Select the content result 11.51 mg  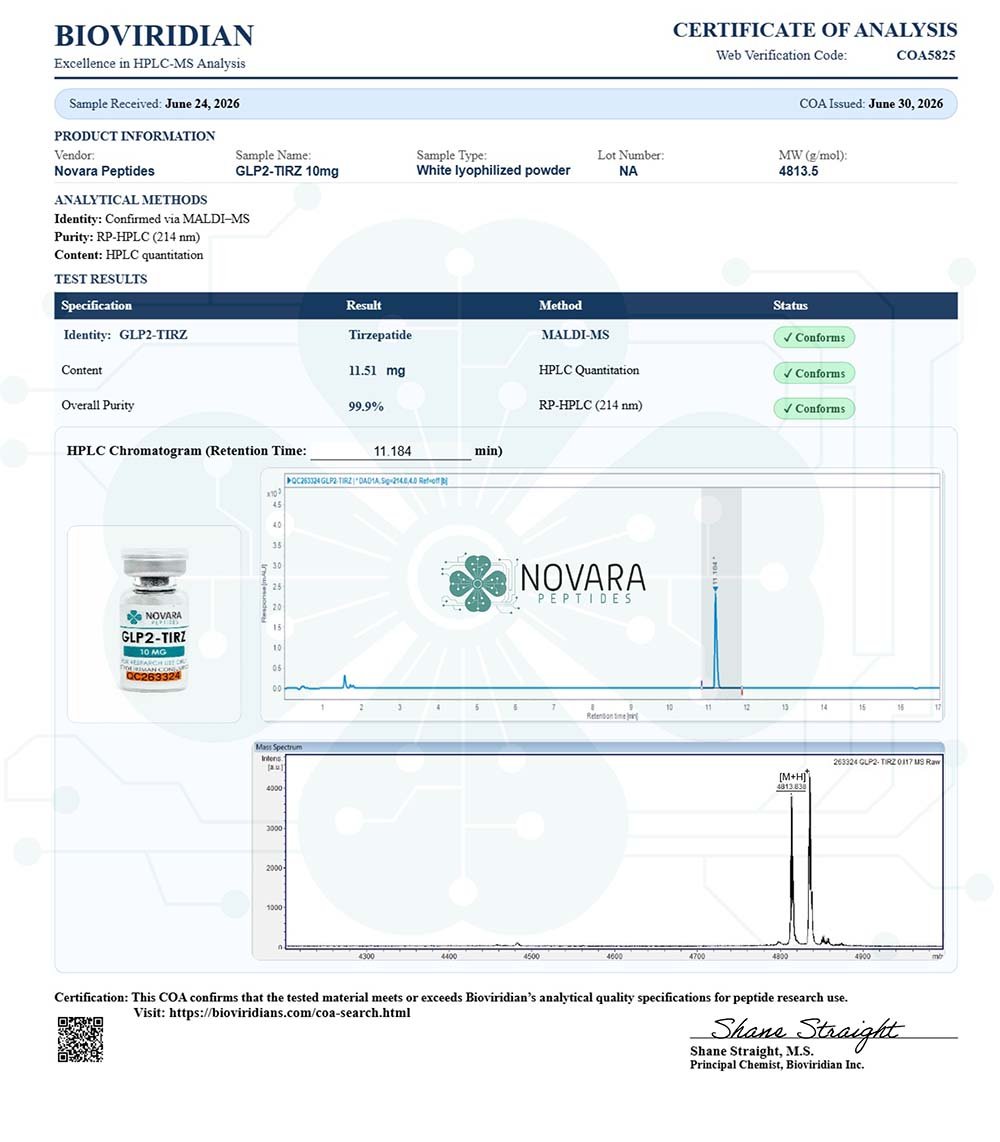click(377, 371)
